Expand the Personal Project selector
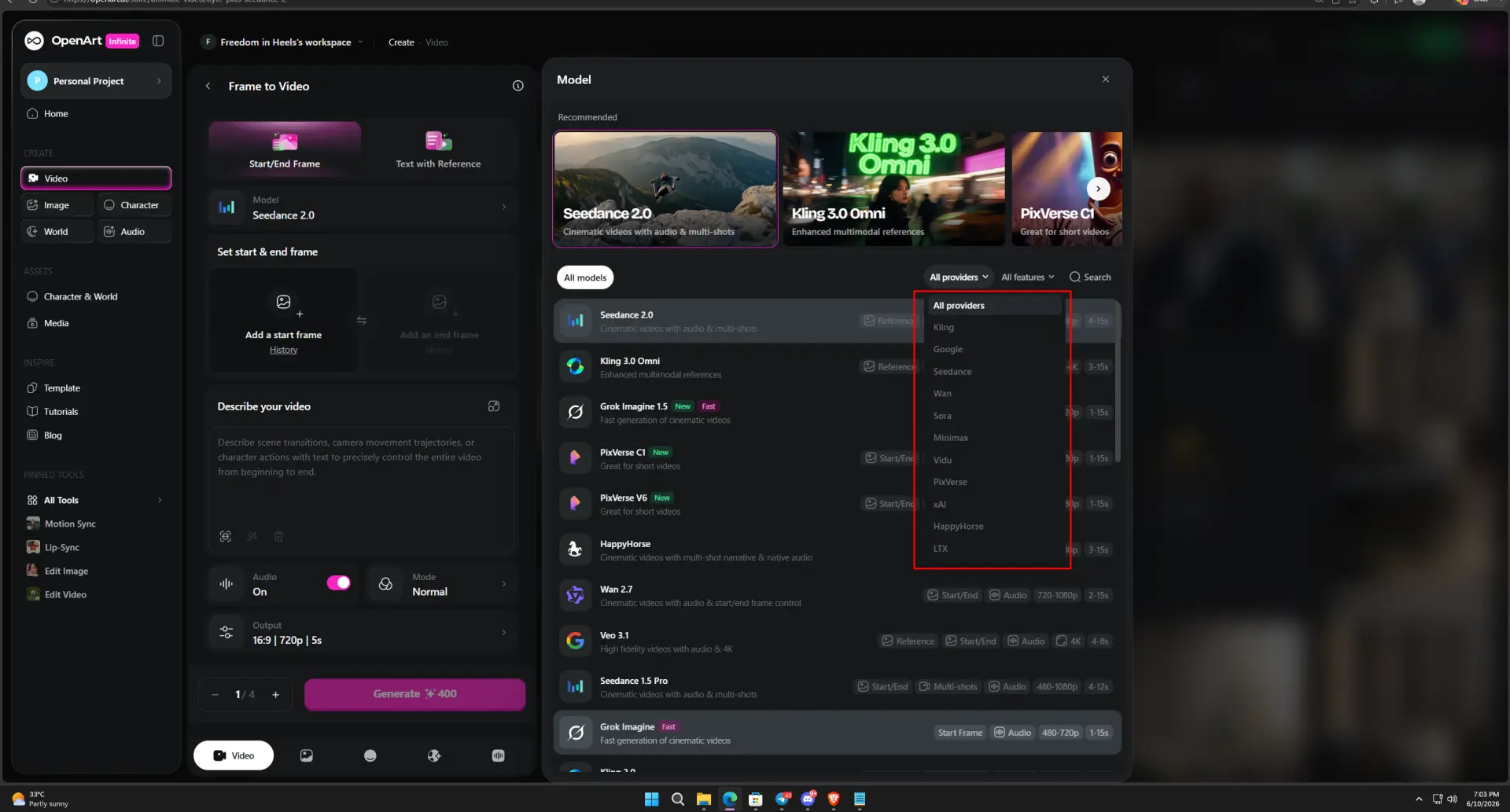 (96, 81)
